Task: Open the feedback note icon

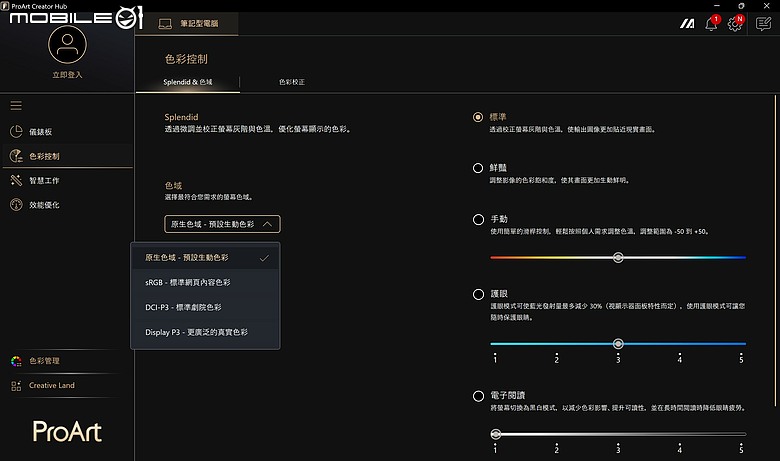Action: 763,23
